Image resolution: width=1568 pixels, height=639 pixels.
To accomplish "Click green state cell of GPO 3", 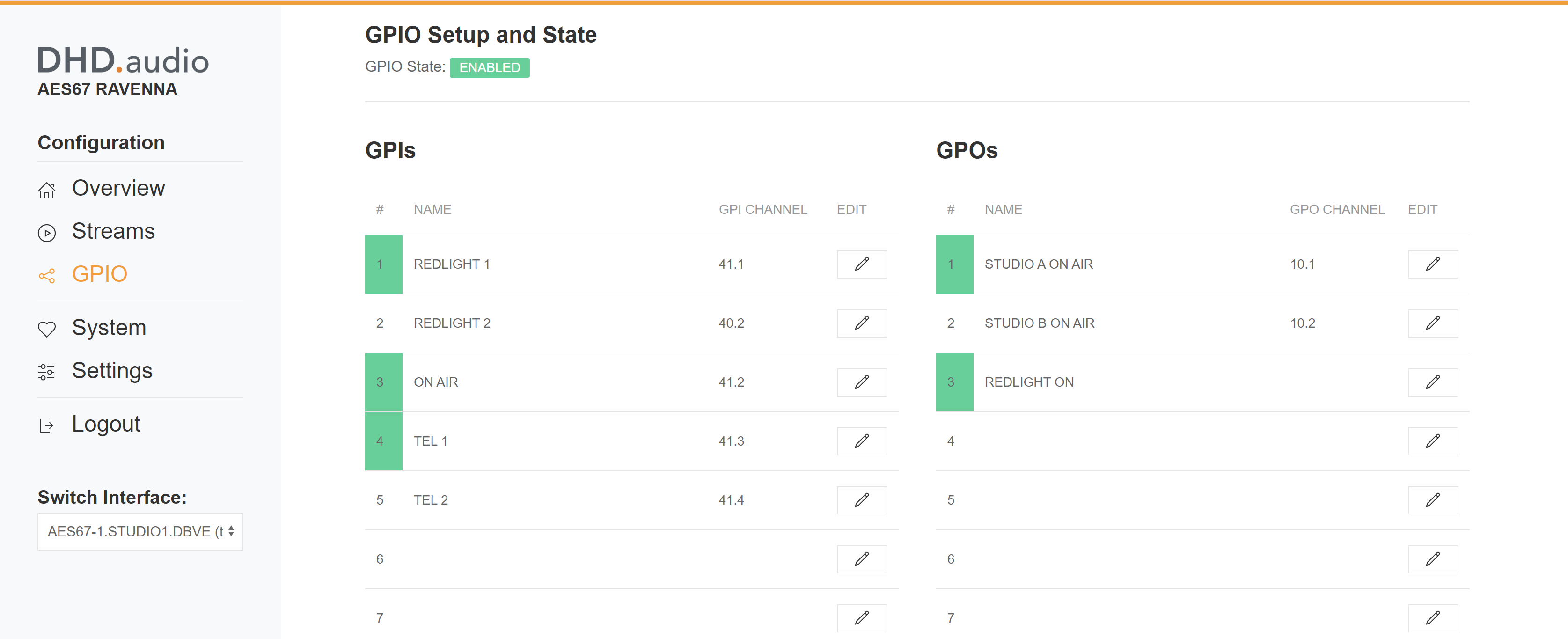I will click(x=954, y=382).
